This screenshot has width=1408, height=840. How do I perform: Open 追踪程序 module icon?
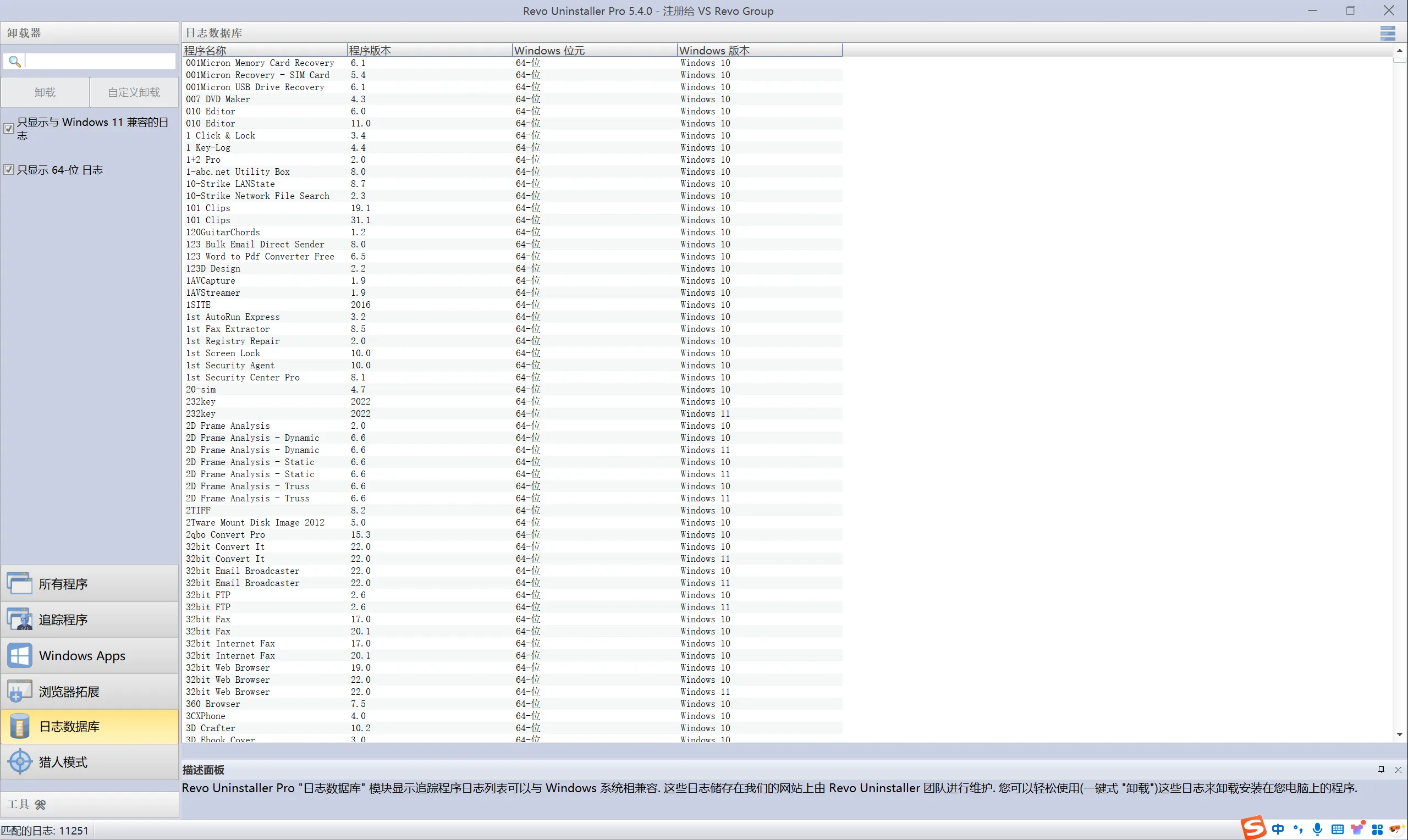pos(20,619)
